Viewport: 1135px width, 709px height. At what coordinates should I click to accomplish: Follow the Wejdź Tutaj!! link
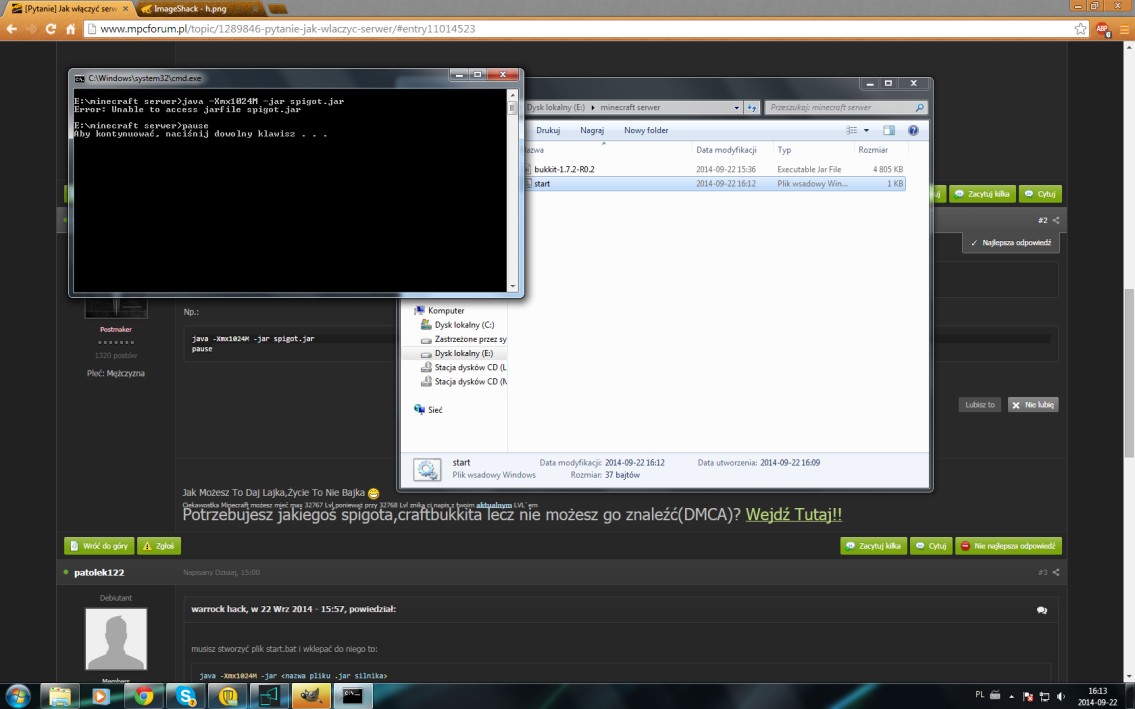[793, 515]
